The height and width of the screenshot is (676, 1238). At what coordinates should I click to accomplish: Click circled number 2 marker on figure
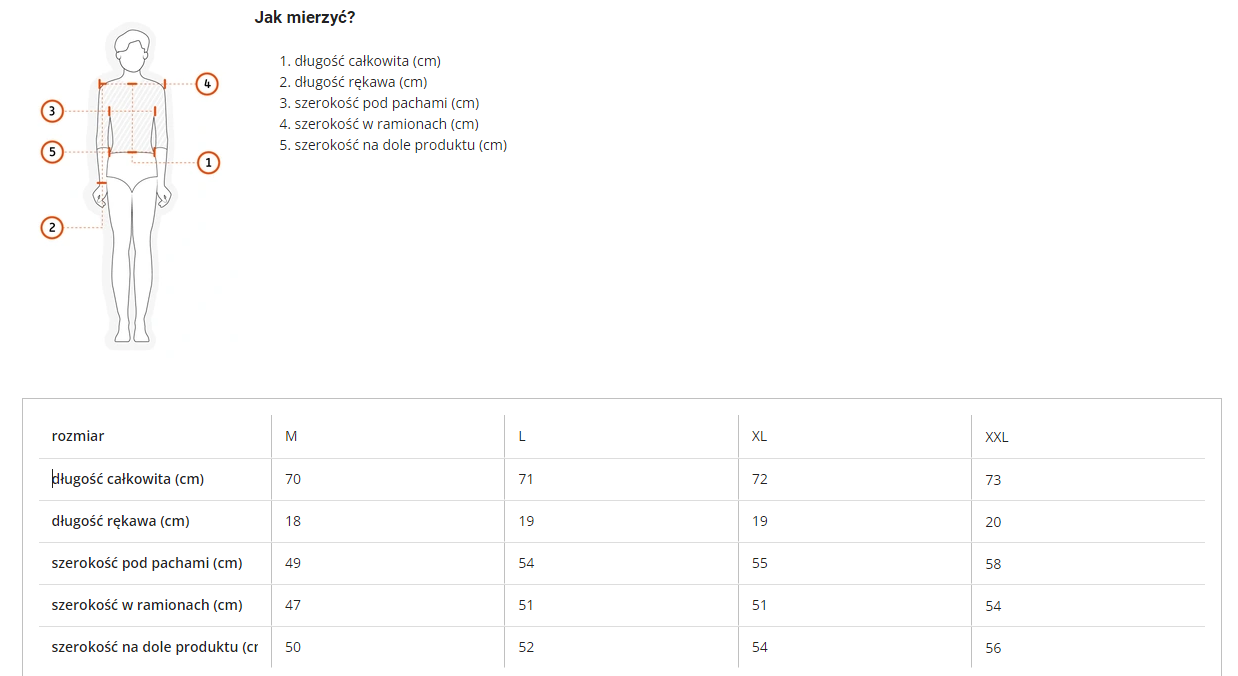[x=52, y=228]
